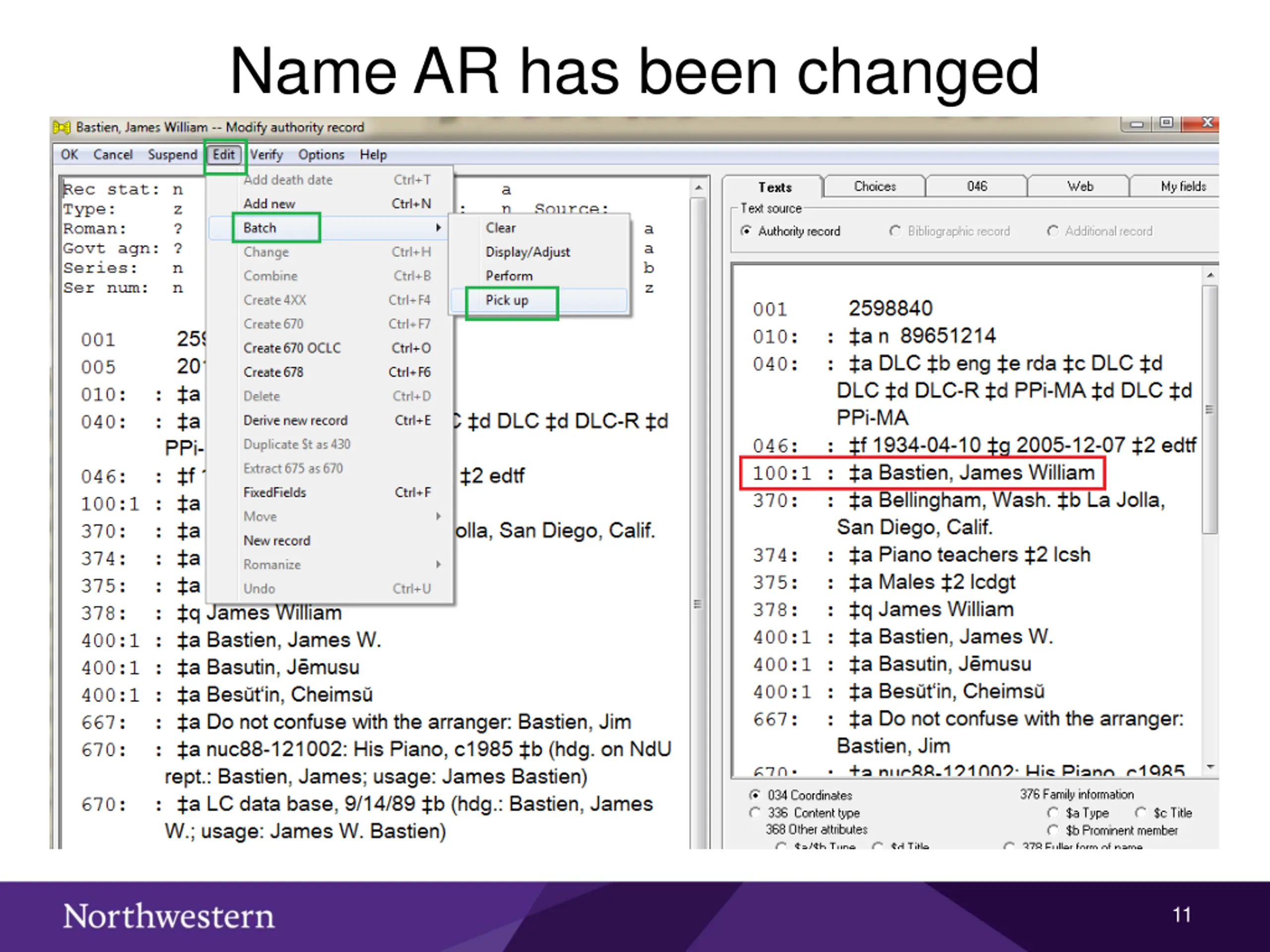Choose New record menu item

point(331,541)
